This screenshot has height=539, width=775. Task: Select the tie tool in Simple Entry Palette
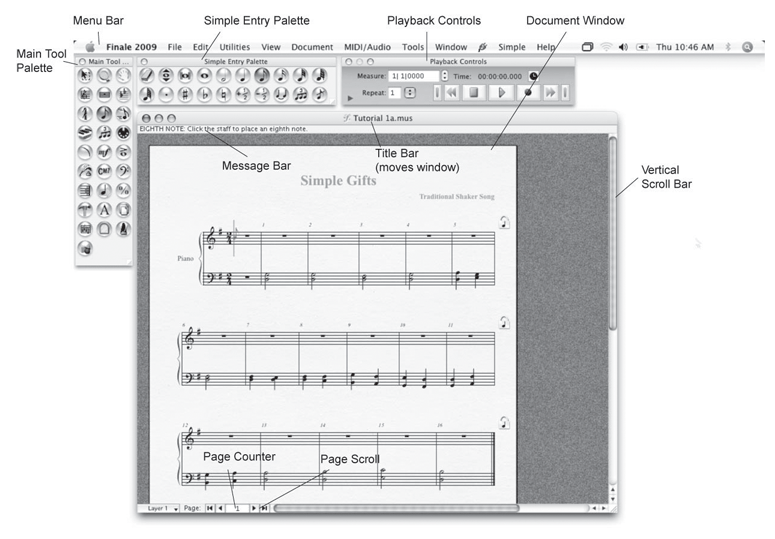point(281,94)
